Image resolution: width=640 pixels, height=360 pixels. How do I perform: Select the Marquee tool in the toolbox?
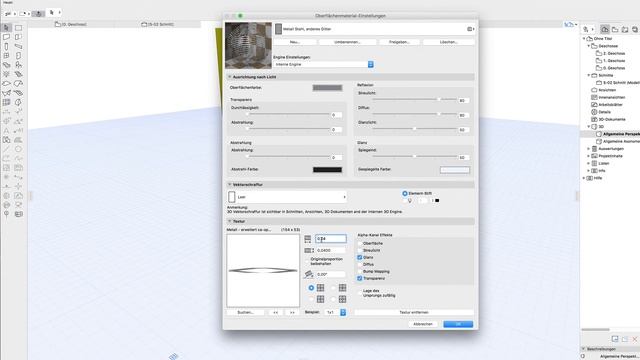click(x=18, y=28)
